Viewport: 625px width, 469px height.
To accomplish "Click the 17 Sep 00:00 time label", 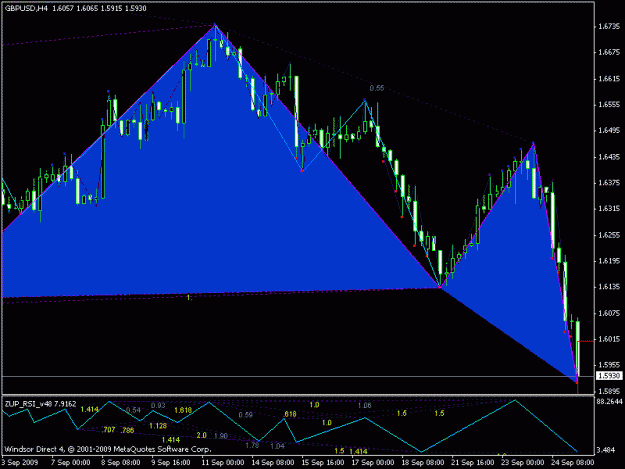I will pyautogui.click(x=373, y=463).
